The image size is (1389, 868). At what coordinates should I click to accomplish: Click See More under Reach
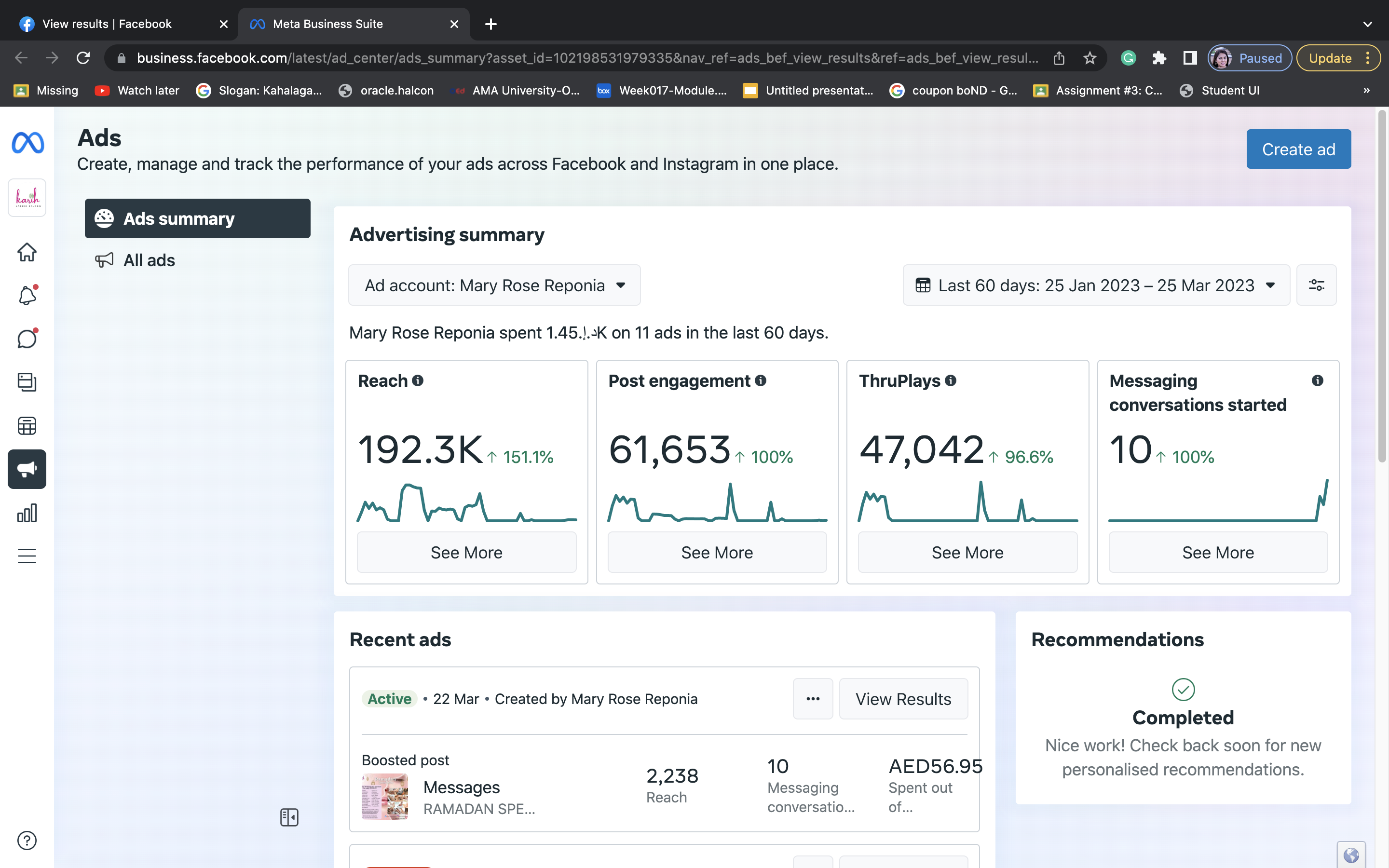tap(467, 552)
